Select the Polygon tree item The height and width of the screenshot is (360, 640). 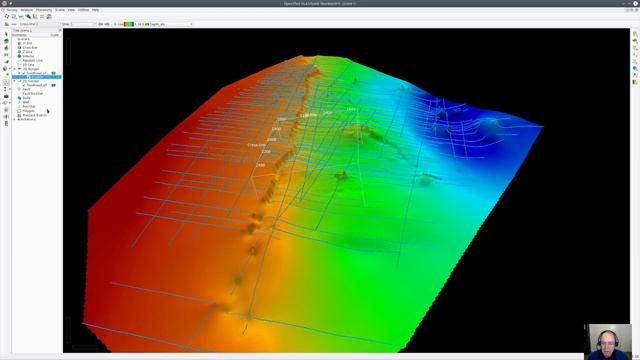tap(28, 111)
